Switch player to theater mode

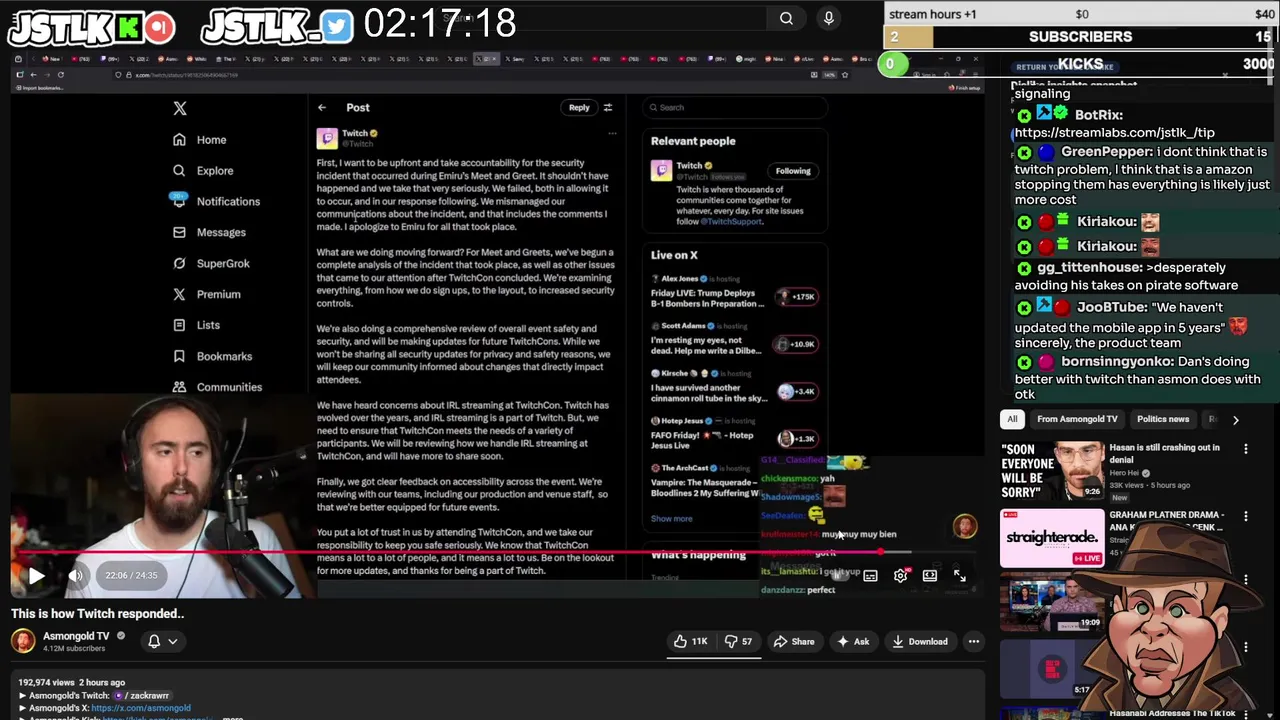coord(930,576)
